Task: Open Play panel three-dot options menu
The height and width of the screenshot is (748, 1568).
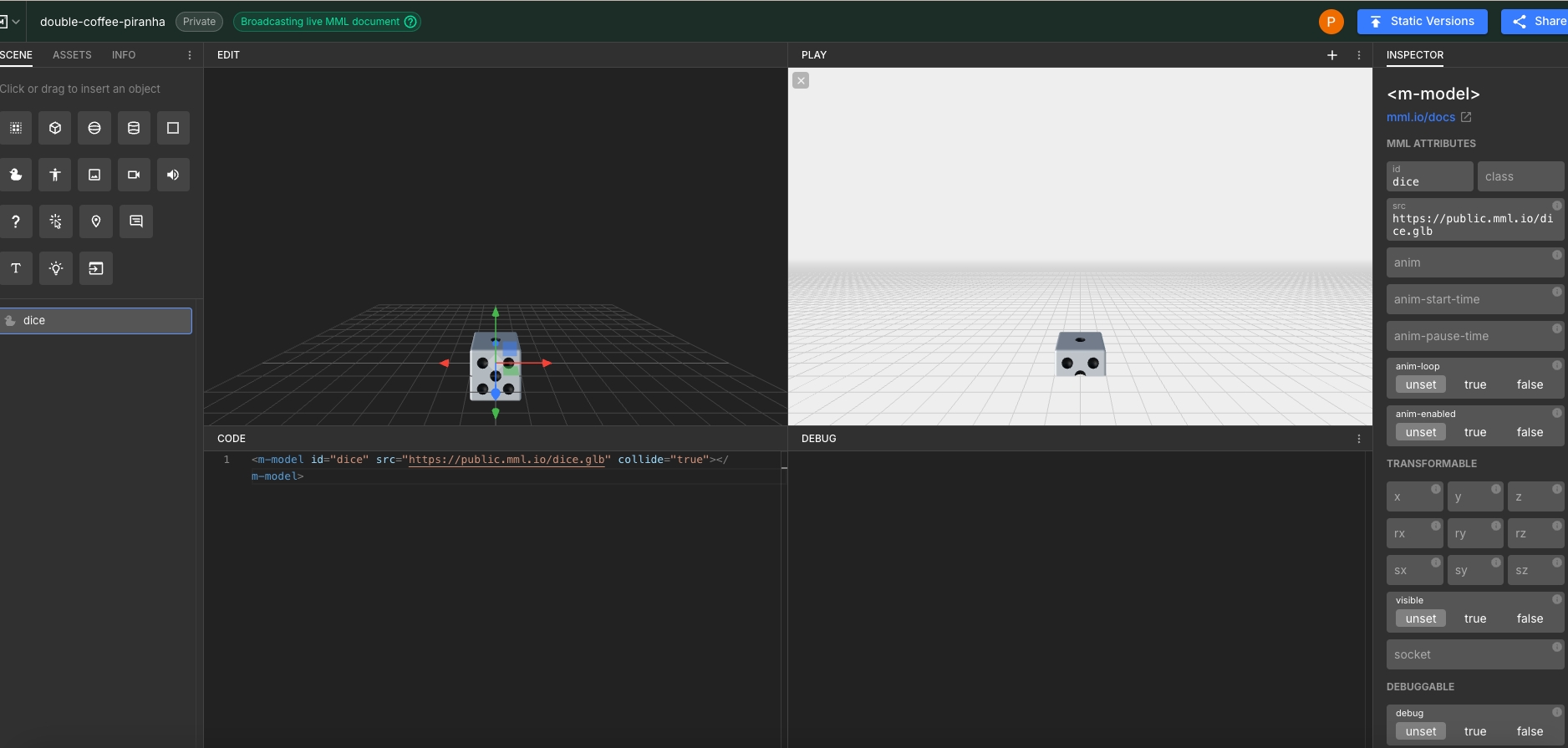Action: [1359, 55]
